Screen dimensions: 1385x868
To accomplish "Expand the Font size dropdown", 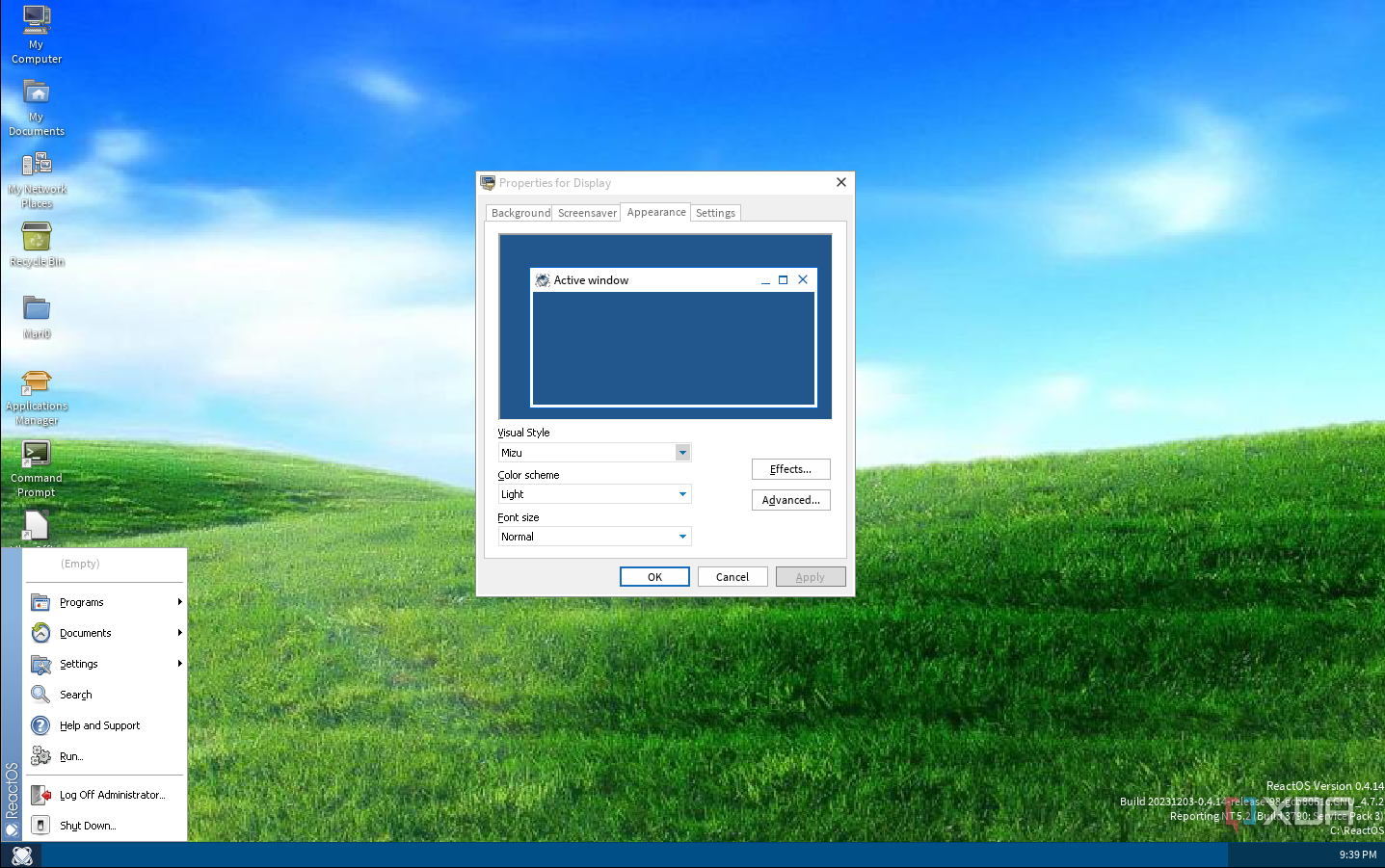I will [682, 537].
